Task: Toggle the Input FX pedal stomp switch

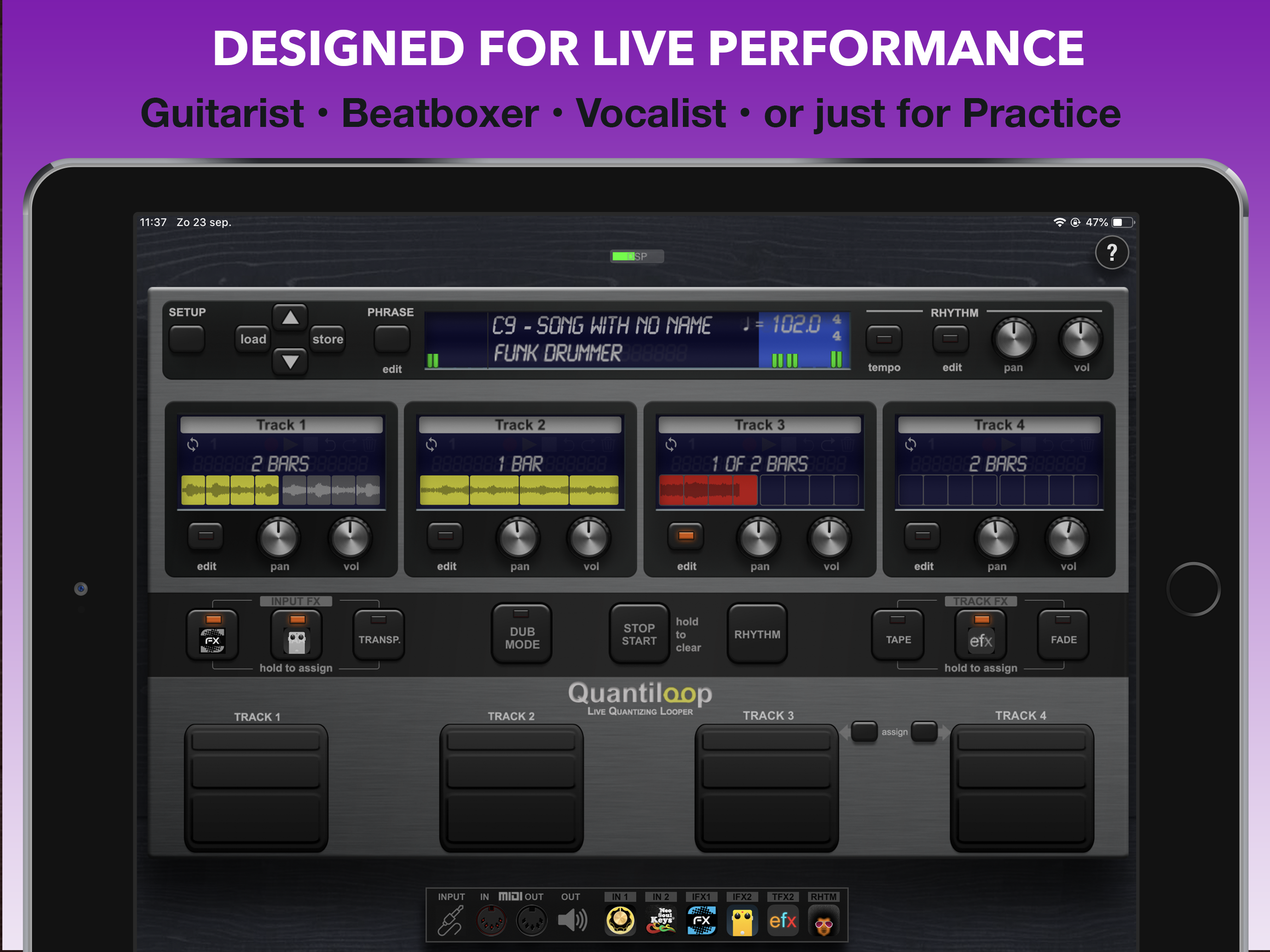Action: [297, 633]
